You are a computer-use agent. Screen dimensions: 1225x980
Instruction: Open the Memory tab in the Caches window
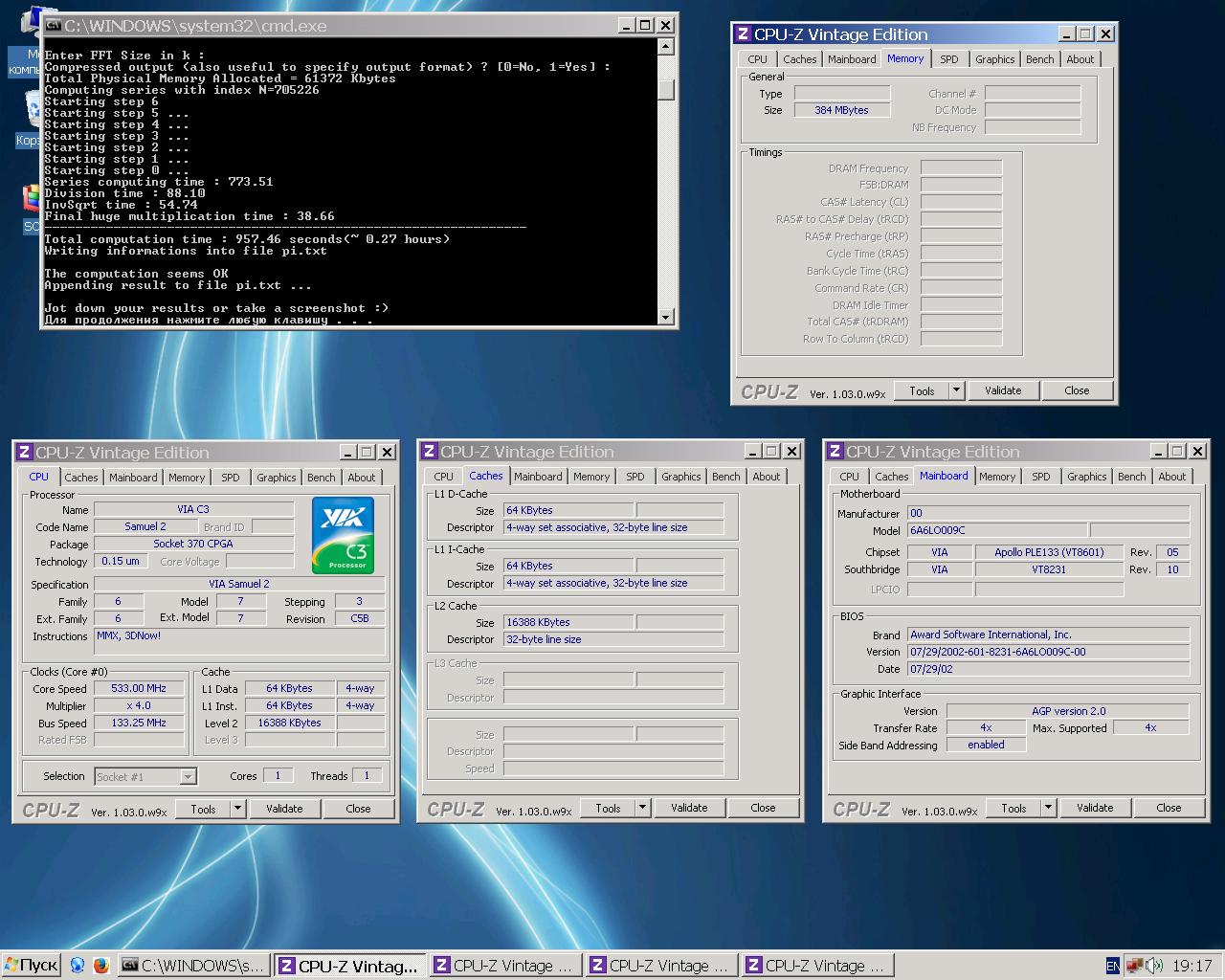pos(591,477)
